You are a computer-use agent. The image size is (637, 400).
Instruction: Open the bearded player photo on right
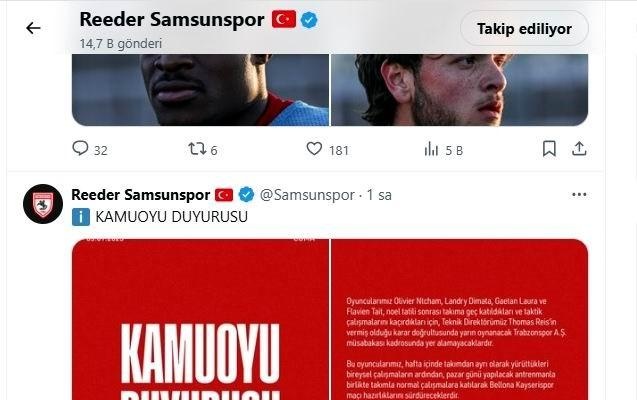pos(459,90)
